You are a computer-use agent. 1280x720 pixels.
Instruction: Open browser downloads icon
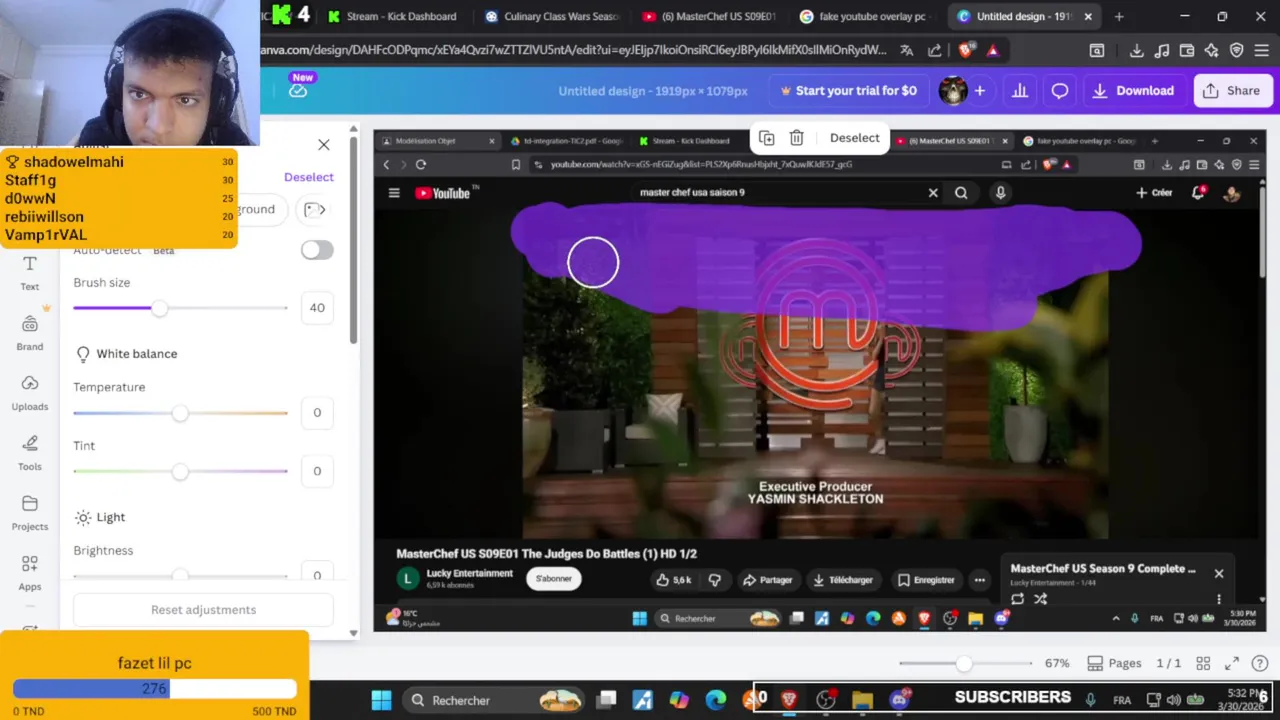coord(1137,50)
